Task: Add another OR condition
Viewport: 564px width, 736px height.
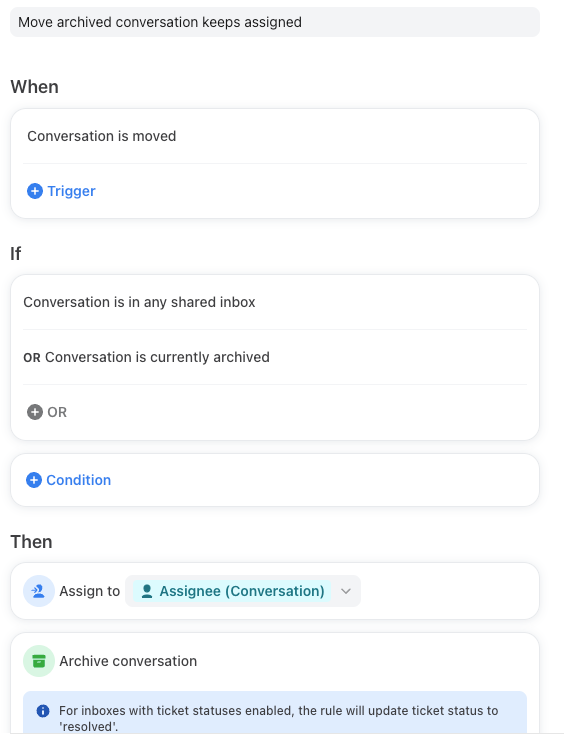Action: pos(47,412)
